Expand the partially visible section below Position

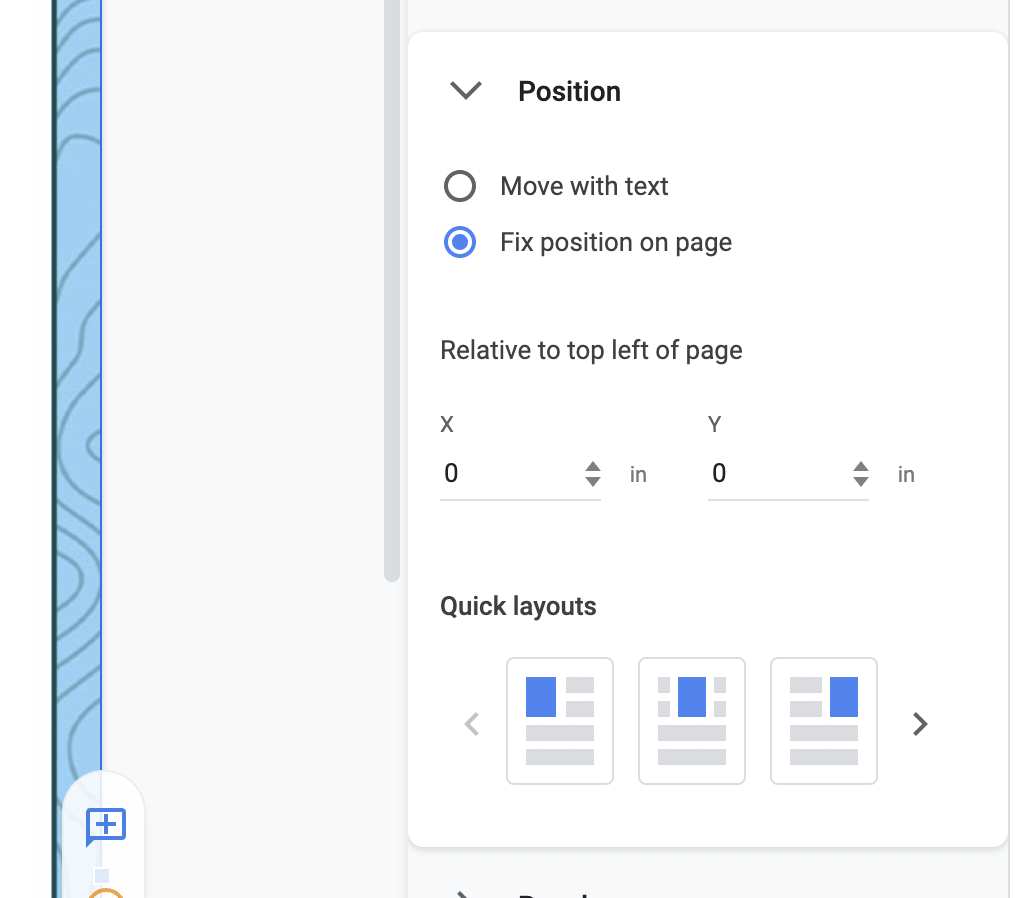click(461, 893)
